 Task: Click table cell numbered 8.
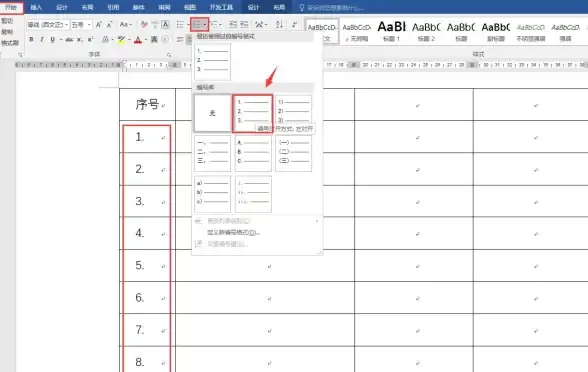tap(147, 360)
